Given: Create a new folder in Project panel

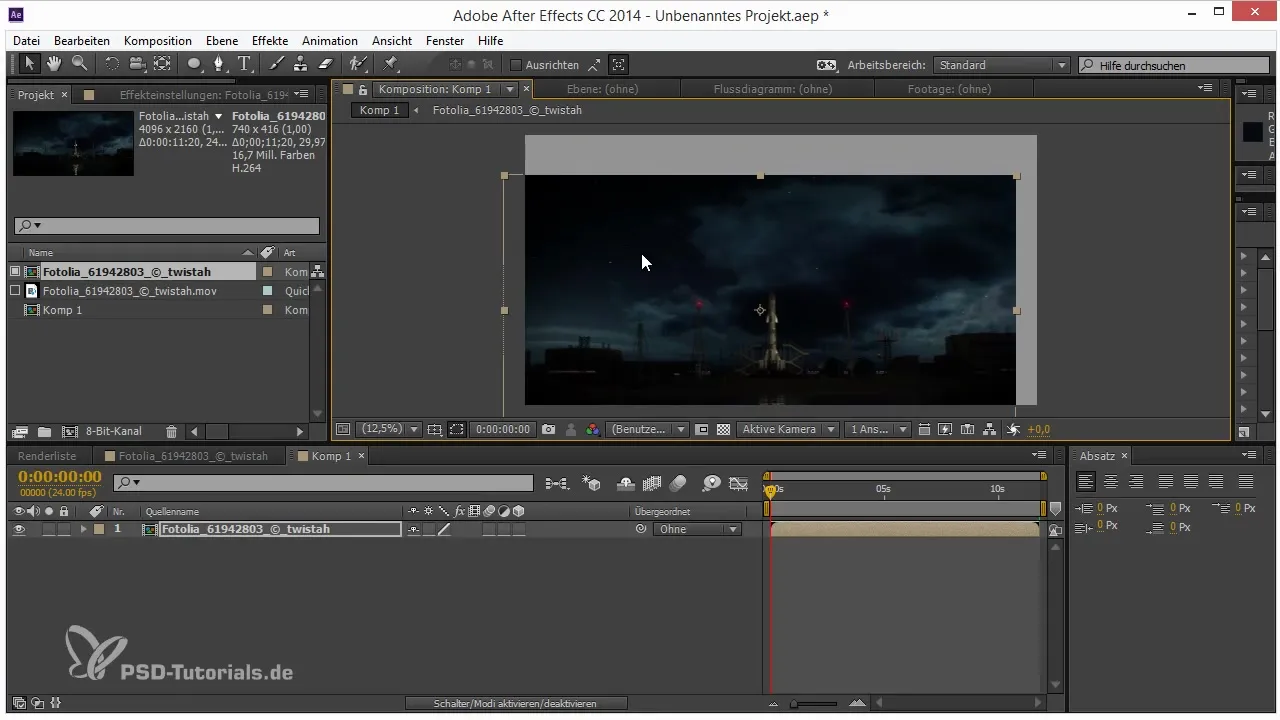Looking at the screenshot, I should pos(44,431).
